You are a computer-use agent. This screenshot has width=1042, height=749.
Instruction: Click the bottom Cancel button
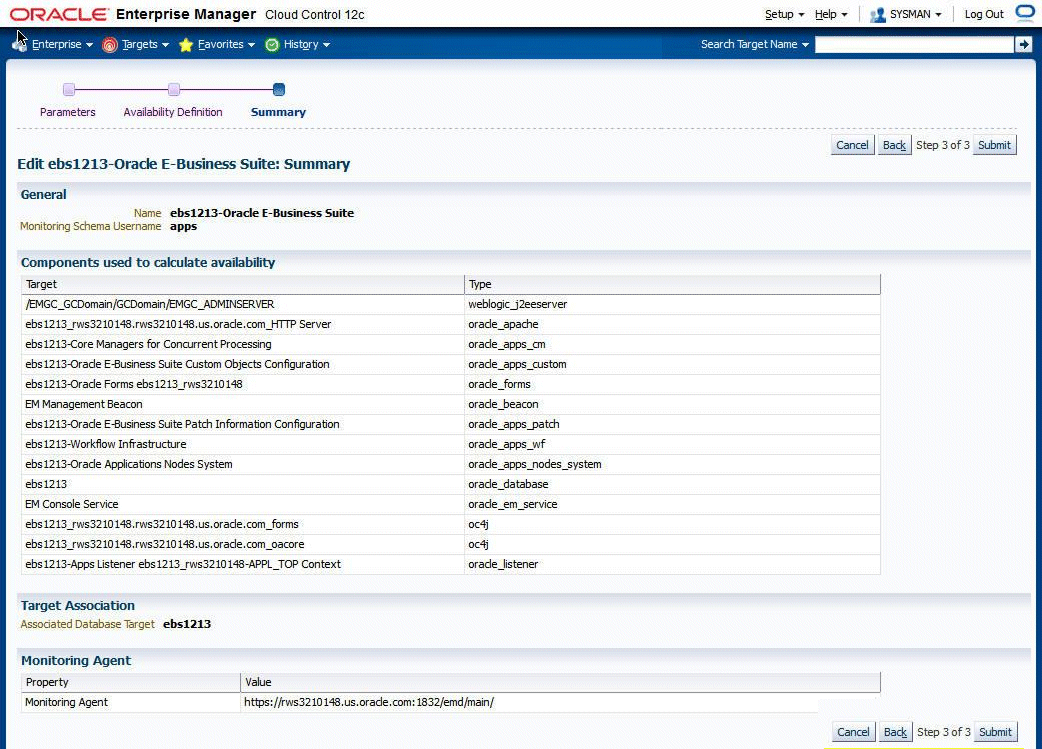tap(853, 732)
